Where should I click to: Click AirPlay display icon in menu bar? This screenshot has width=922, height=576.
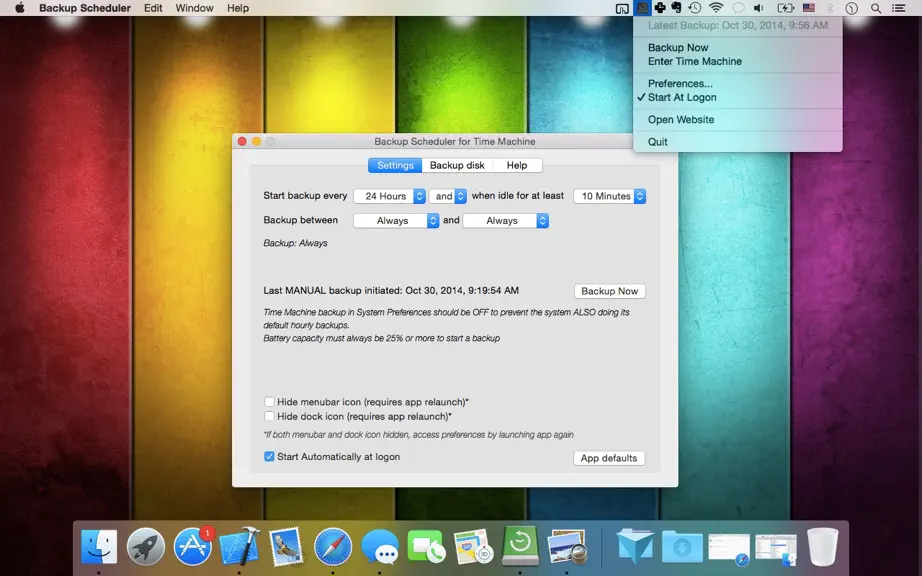pos(622,8)
